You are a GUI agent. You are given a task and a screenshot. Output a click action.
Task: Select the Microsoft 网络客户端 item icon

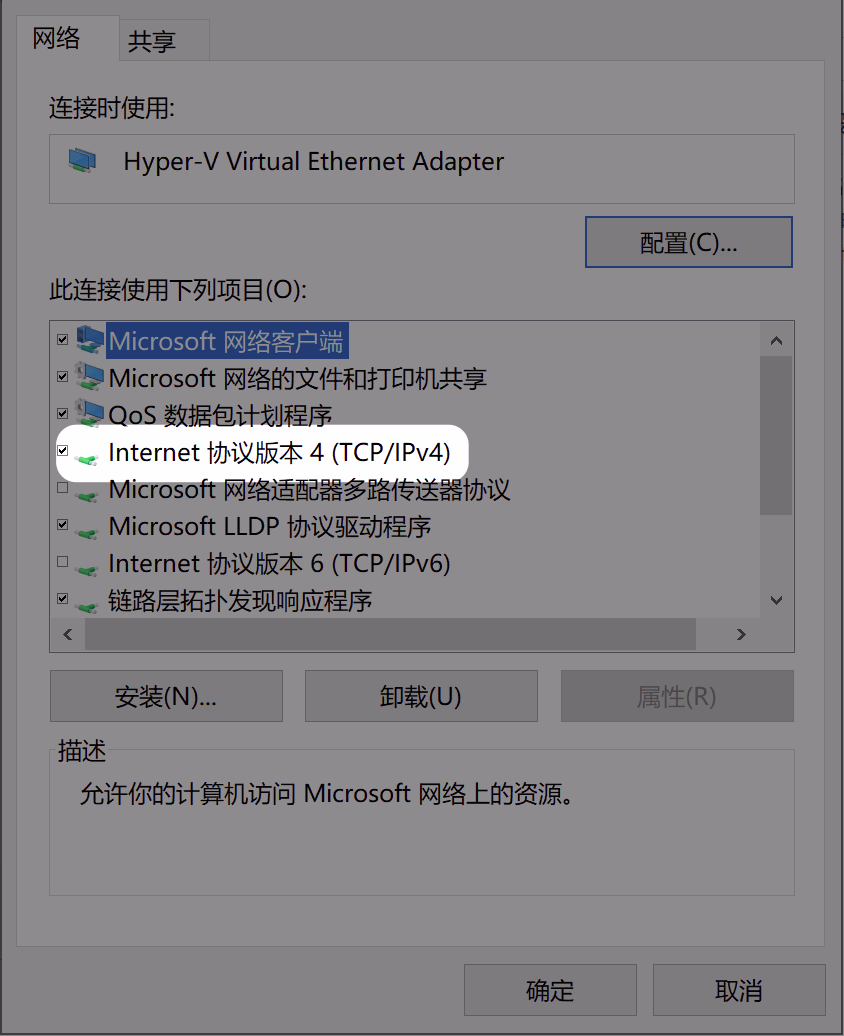coord(89,340)
